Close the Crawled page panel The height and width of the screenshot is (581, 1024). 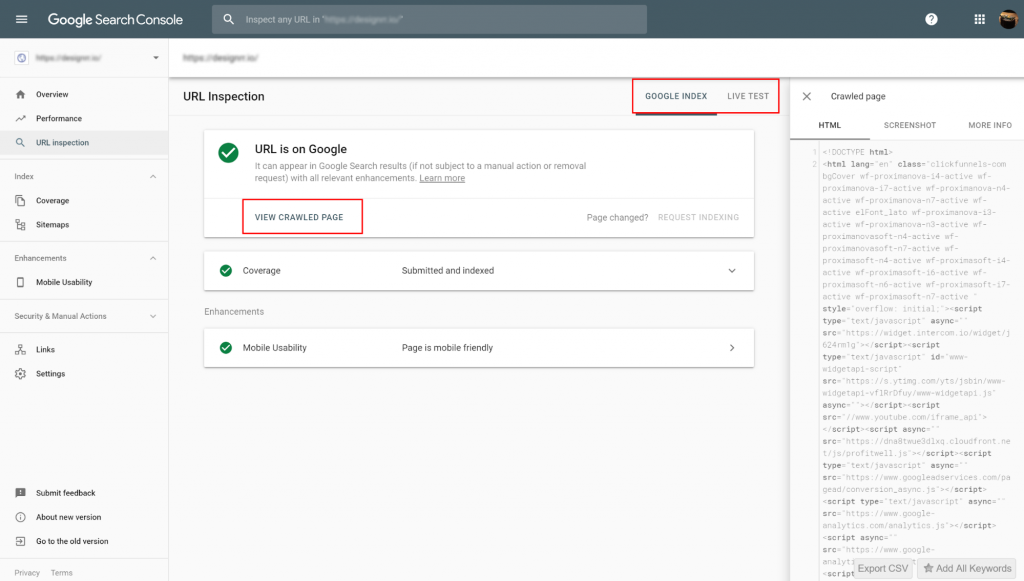tap(807, 96)
